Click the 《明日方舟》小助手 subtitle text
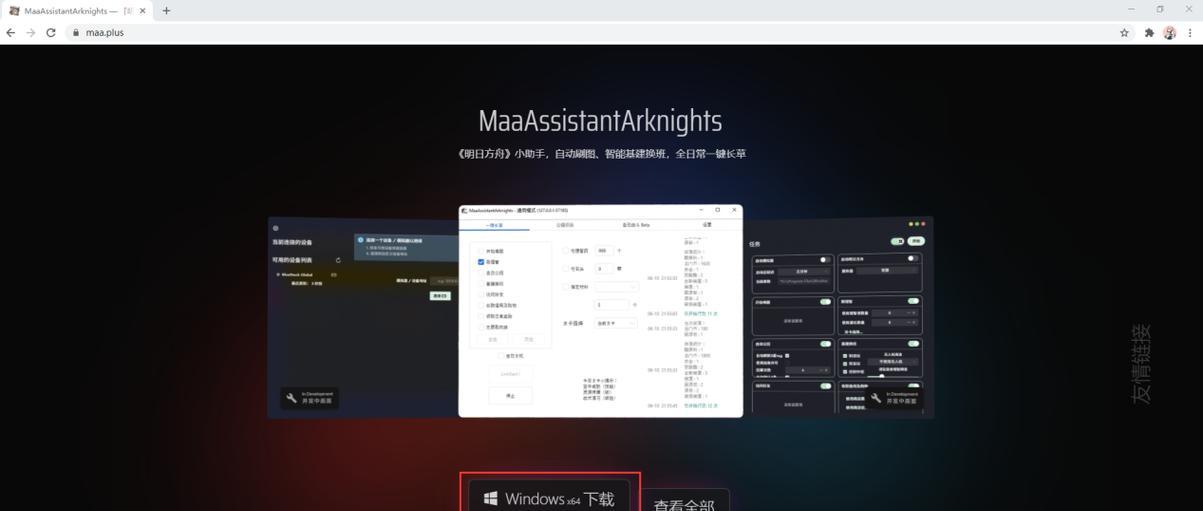 tap(600, 154)
